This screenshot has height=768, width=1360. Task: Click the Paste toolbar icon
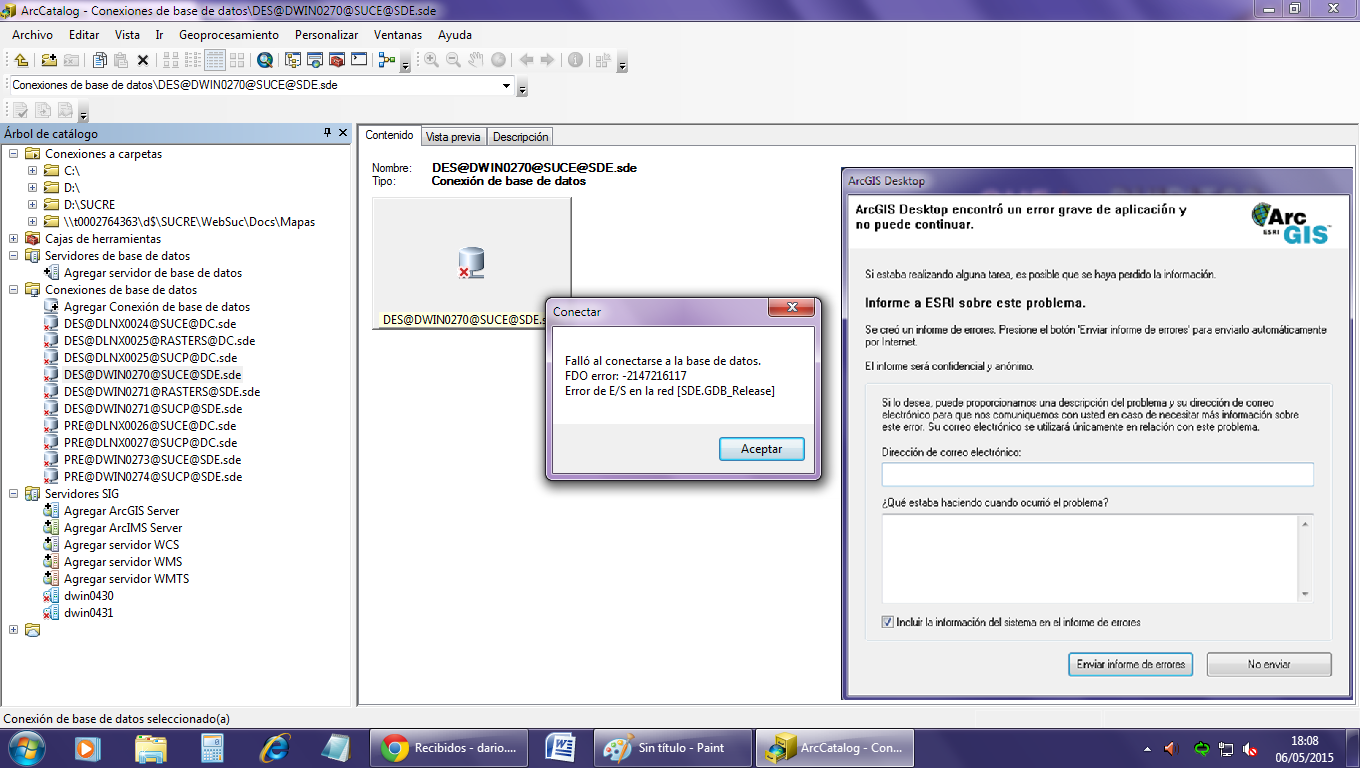click(x=121, y=60)
